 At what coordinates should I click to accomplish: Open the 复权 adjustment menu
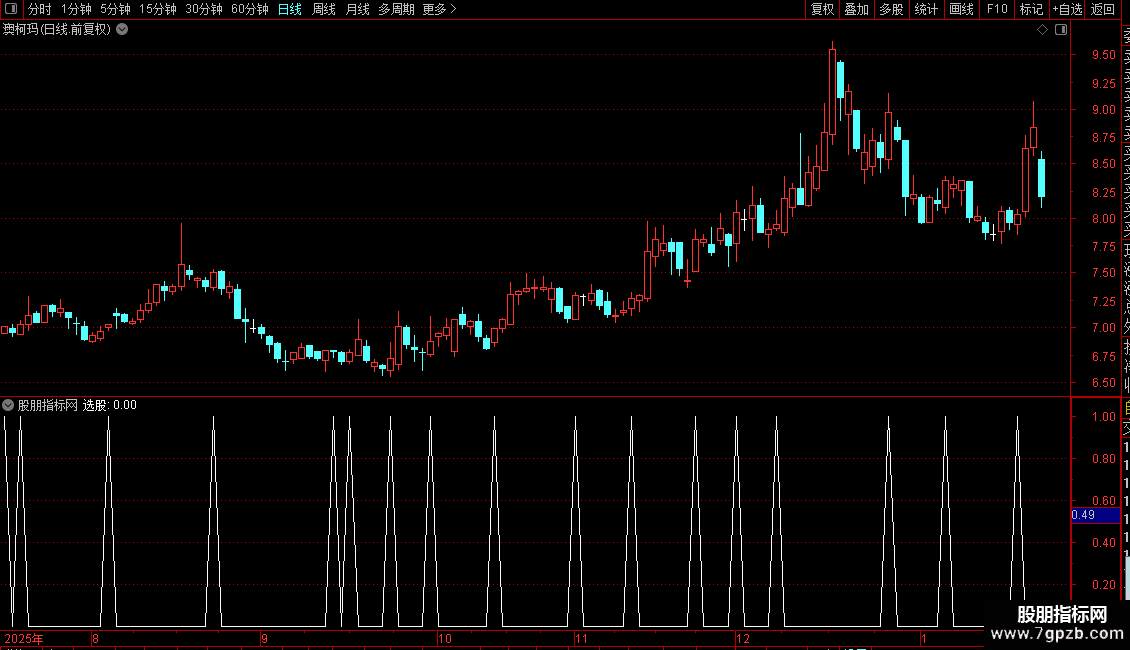click(x=822, y=9)
